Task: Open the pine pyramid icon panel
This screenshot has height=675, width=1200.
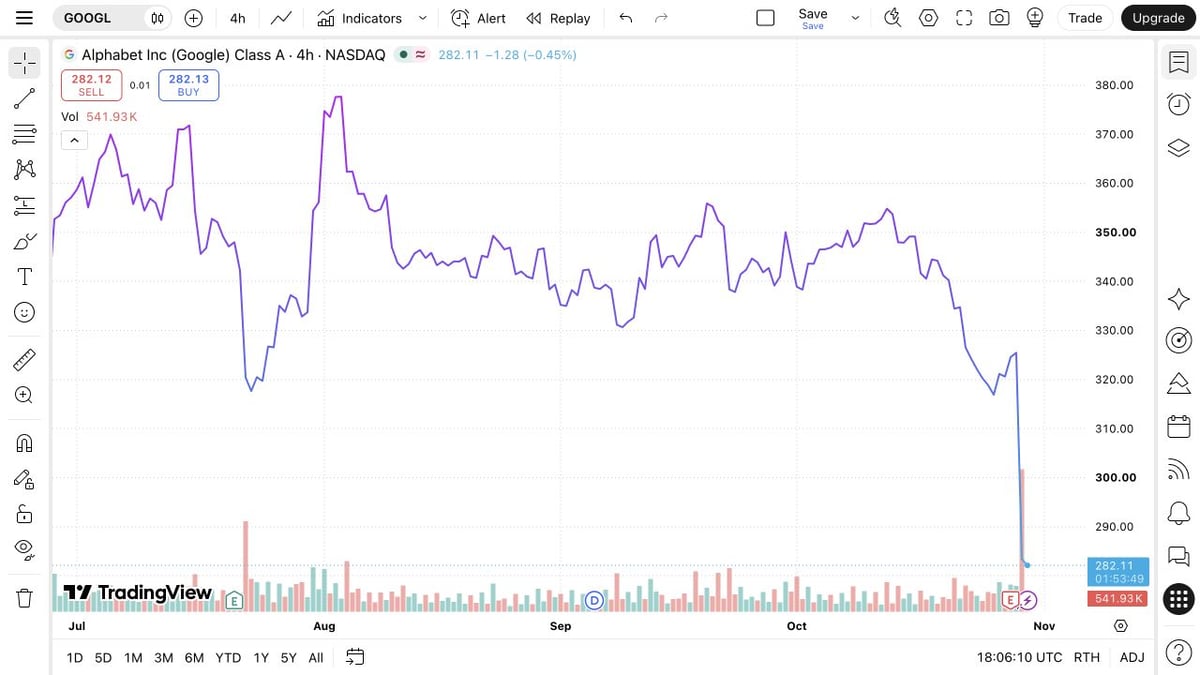Action: coord(1178,384)
